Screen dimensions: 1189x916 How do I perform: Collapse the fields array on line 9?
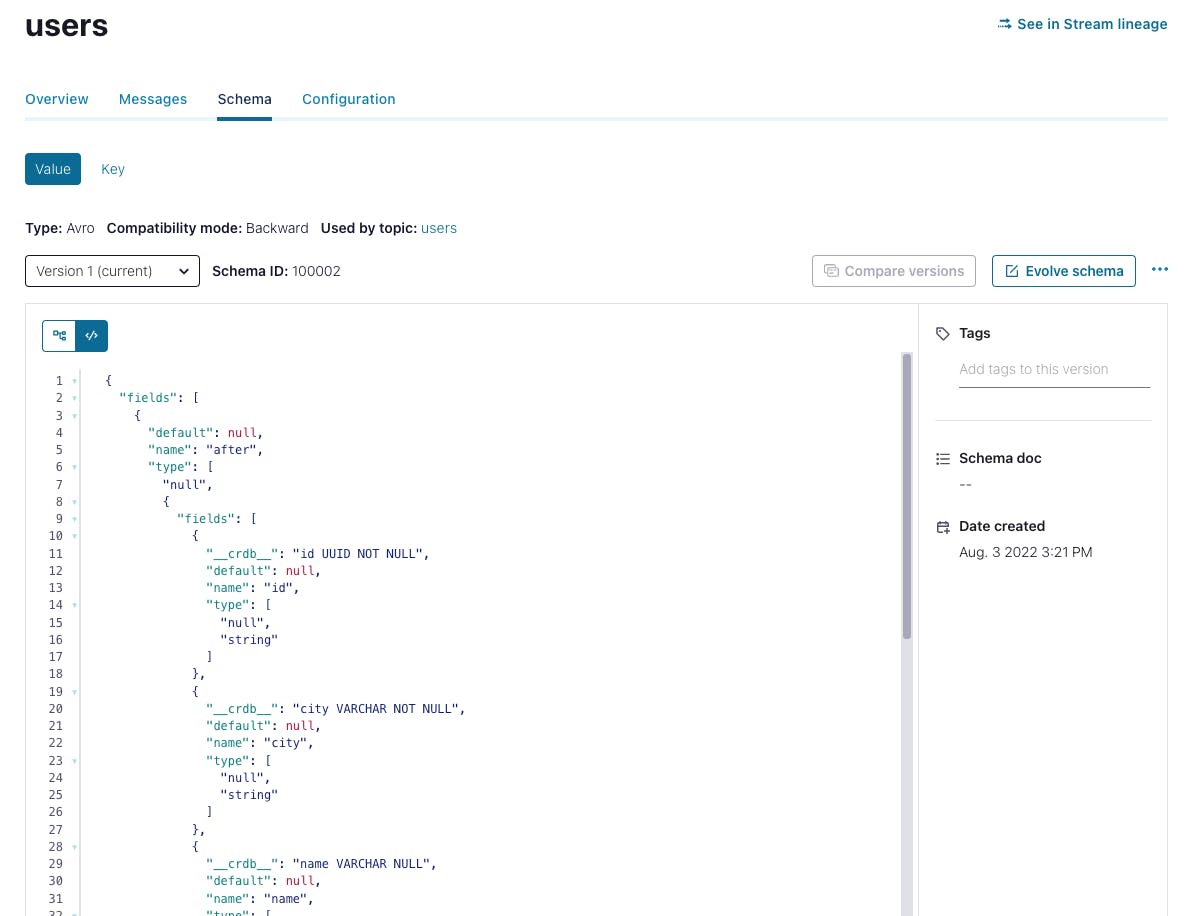(x=74, y=518)
